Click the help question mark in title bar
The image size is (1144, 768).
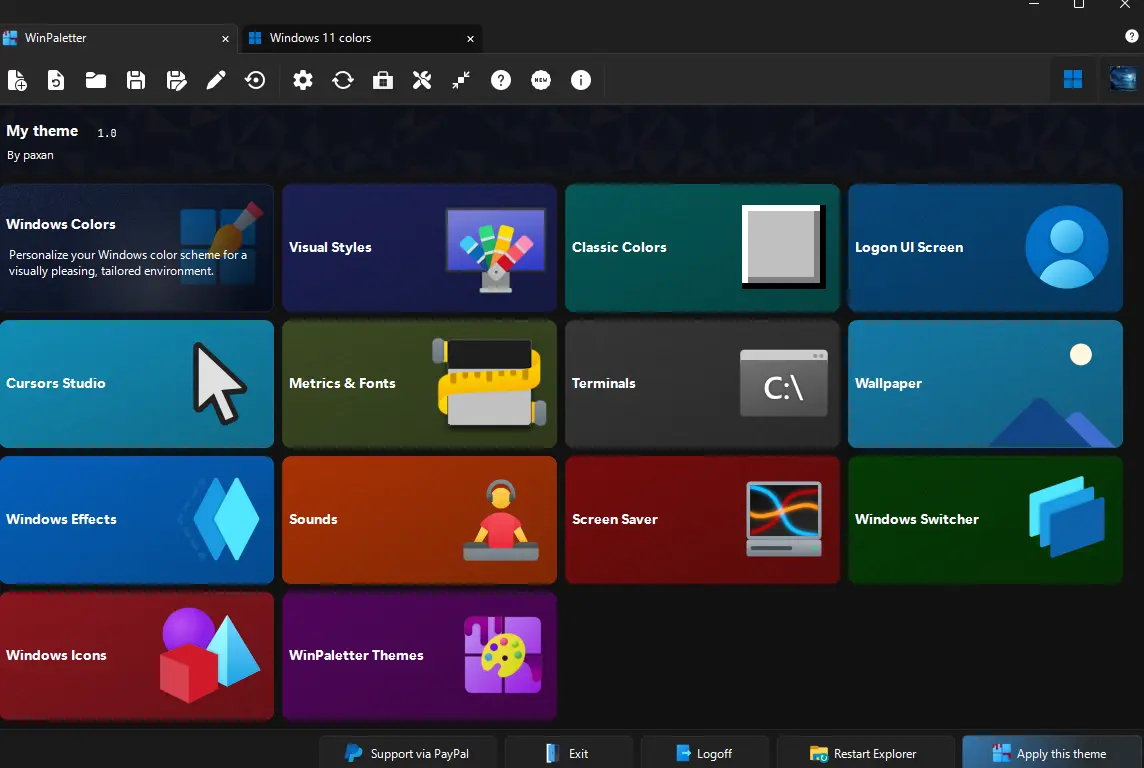tap(1132, 36)
